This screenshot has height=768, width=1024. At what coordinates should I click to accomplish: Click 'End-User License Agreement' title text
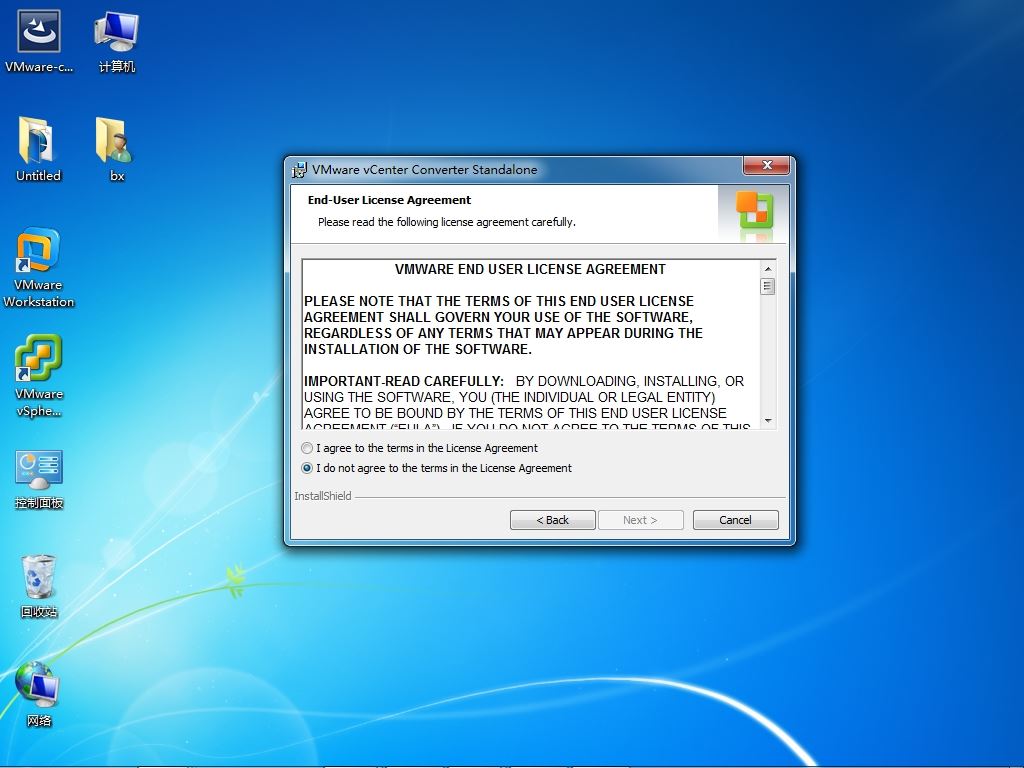coord(389,200)
